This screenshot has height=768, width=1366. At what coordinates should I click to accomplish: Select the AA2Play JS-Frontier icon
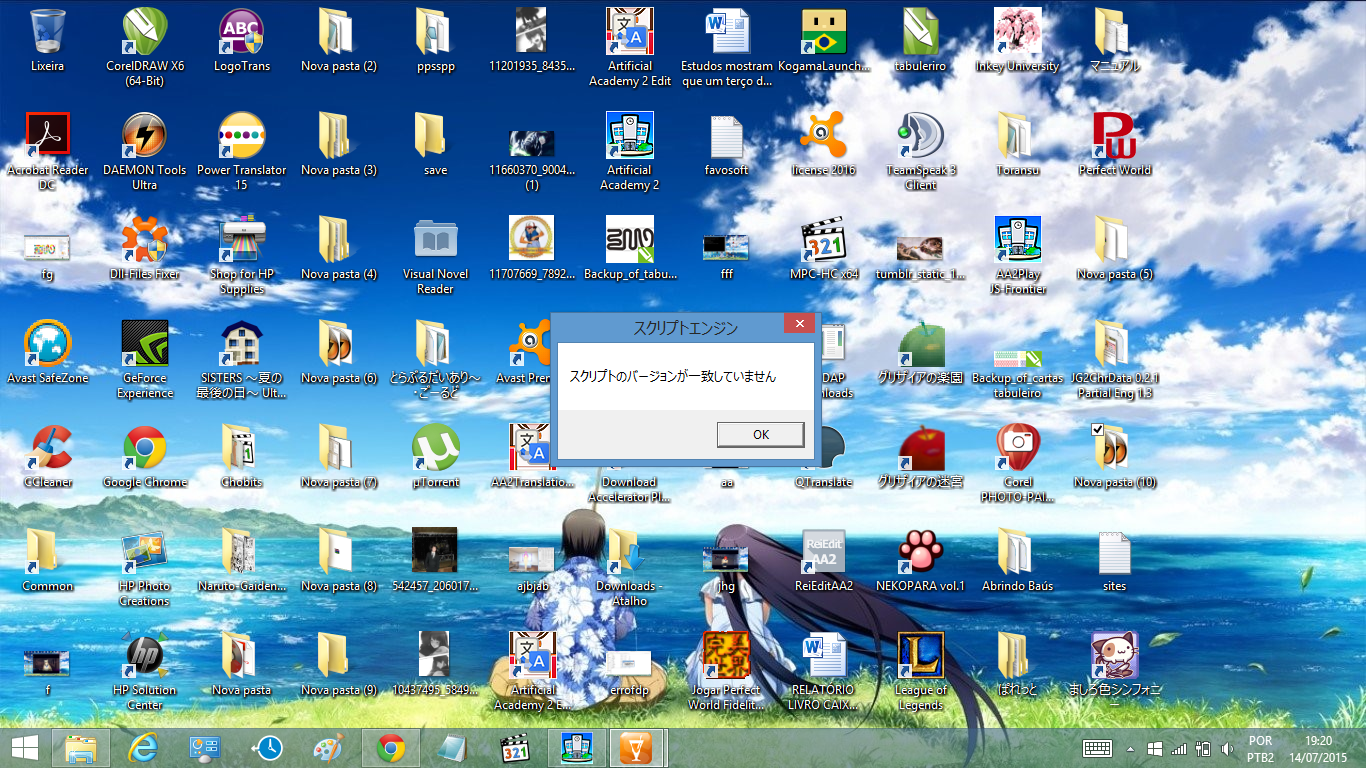tap(1017, 255)
